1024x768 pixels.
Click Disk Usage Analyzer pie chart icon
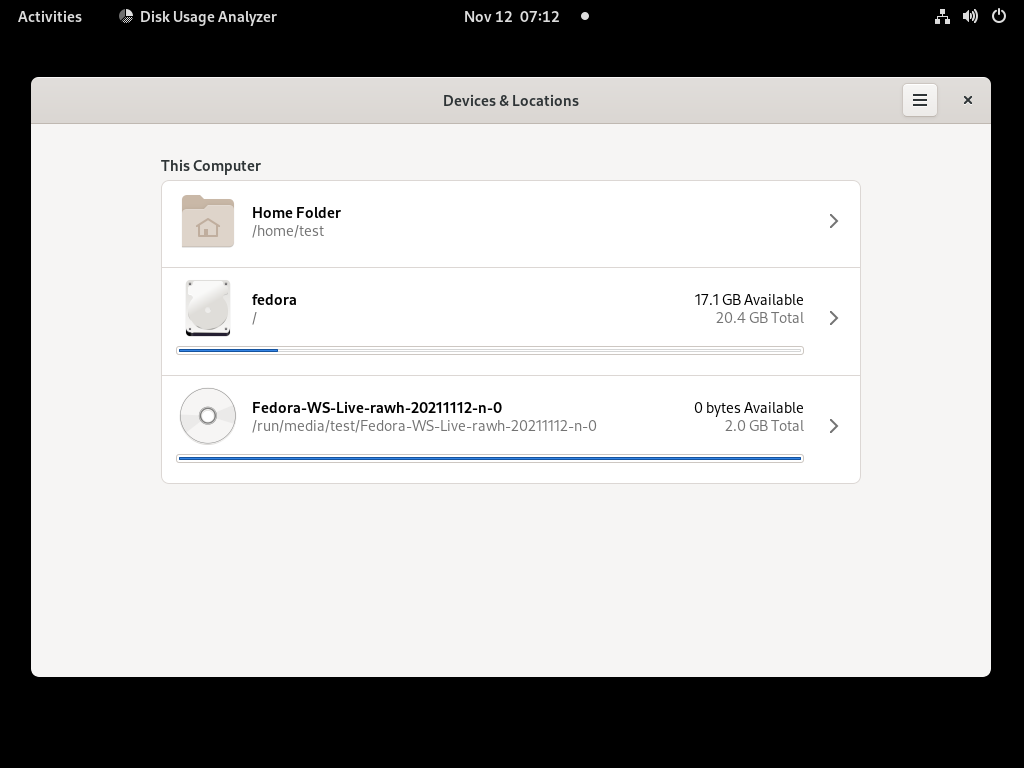pyautogui.click(x=126, y=16)
